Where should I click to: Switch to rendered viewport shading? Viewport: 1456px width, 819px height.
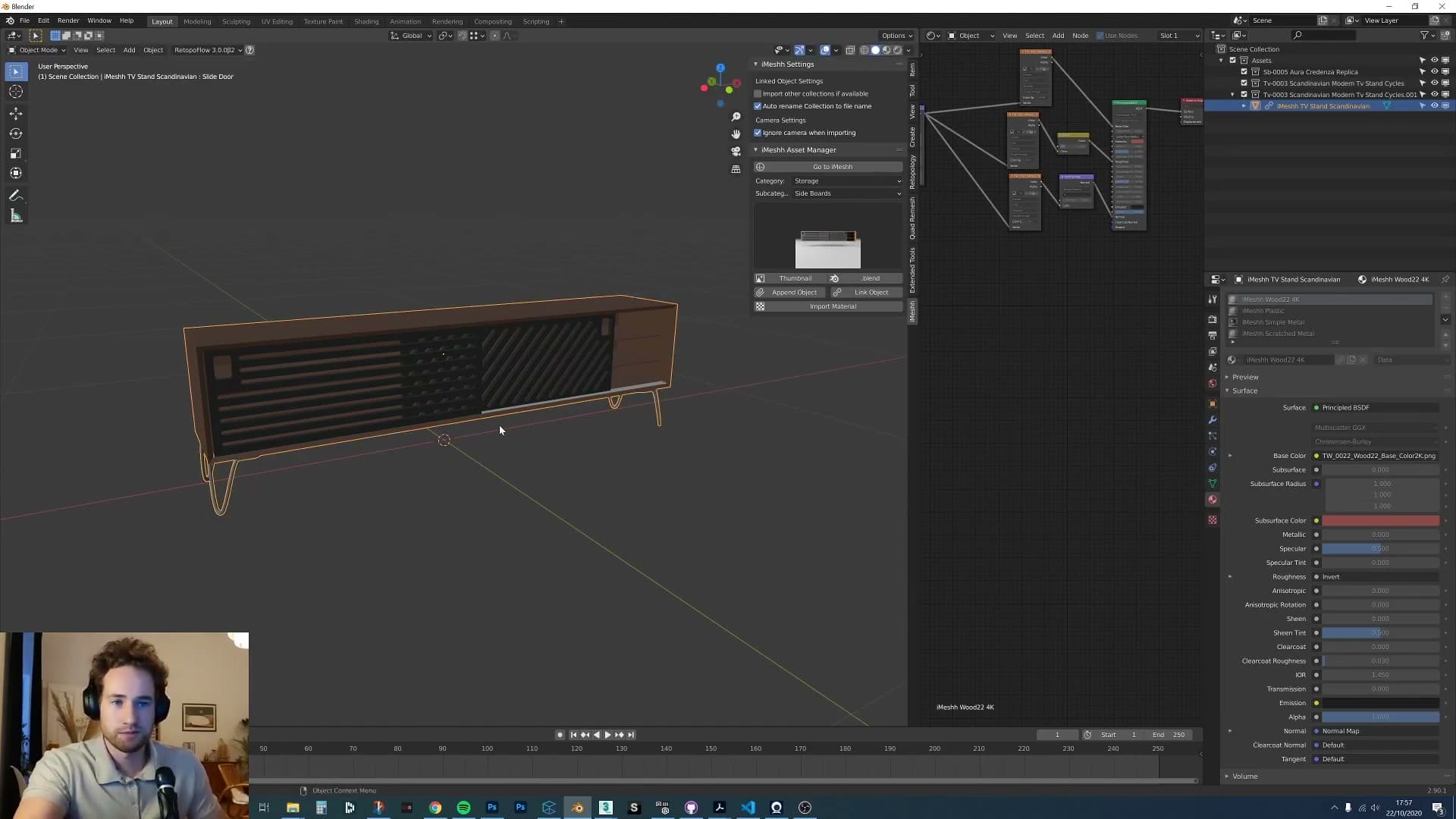pos(898,50)
